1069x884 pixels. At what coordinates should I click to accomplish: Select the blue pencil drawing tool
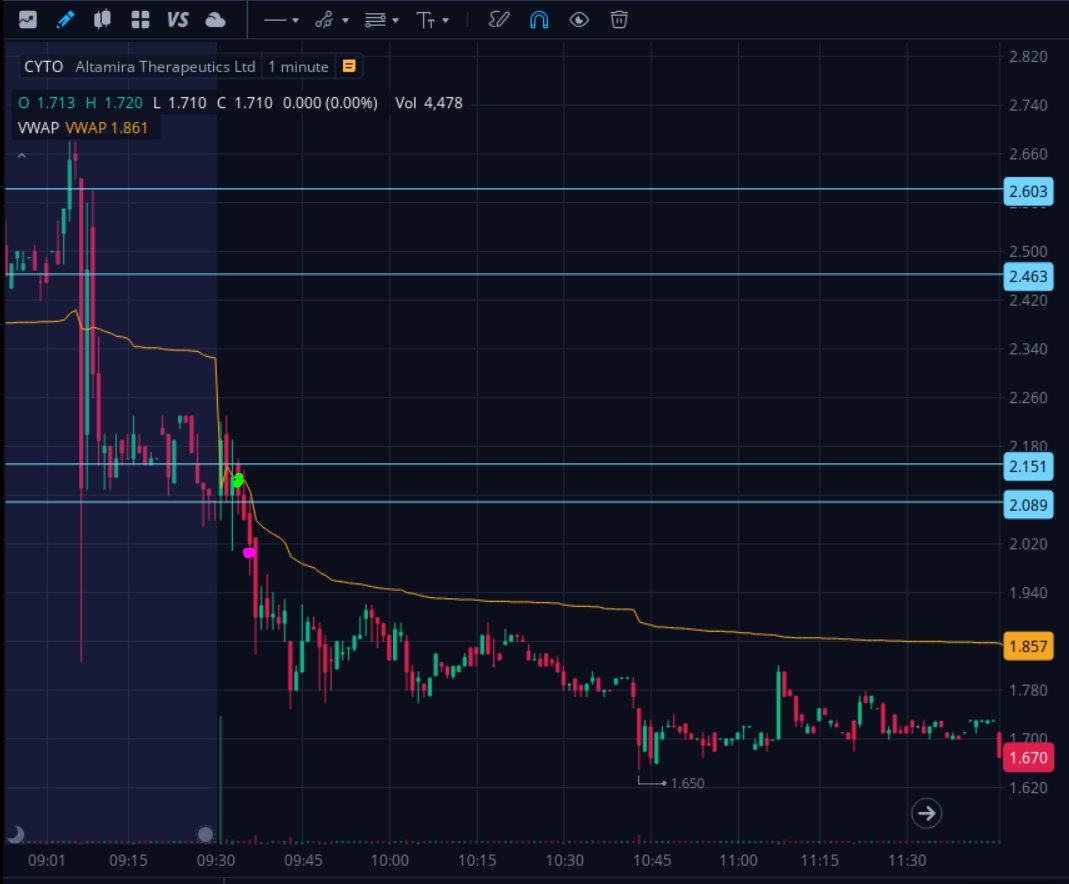click(65, 20)
